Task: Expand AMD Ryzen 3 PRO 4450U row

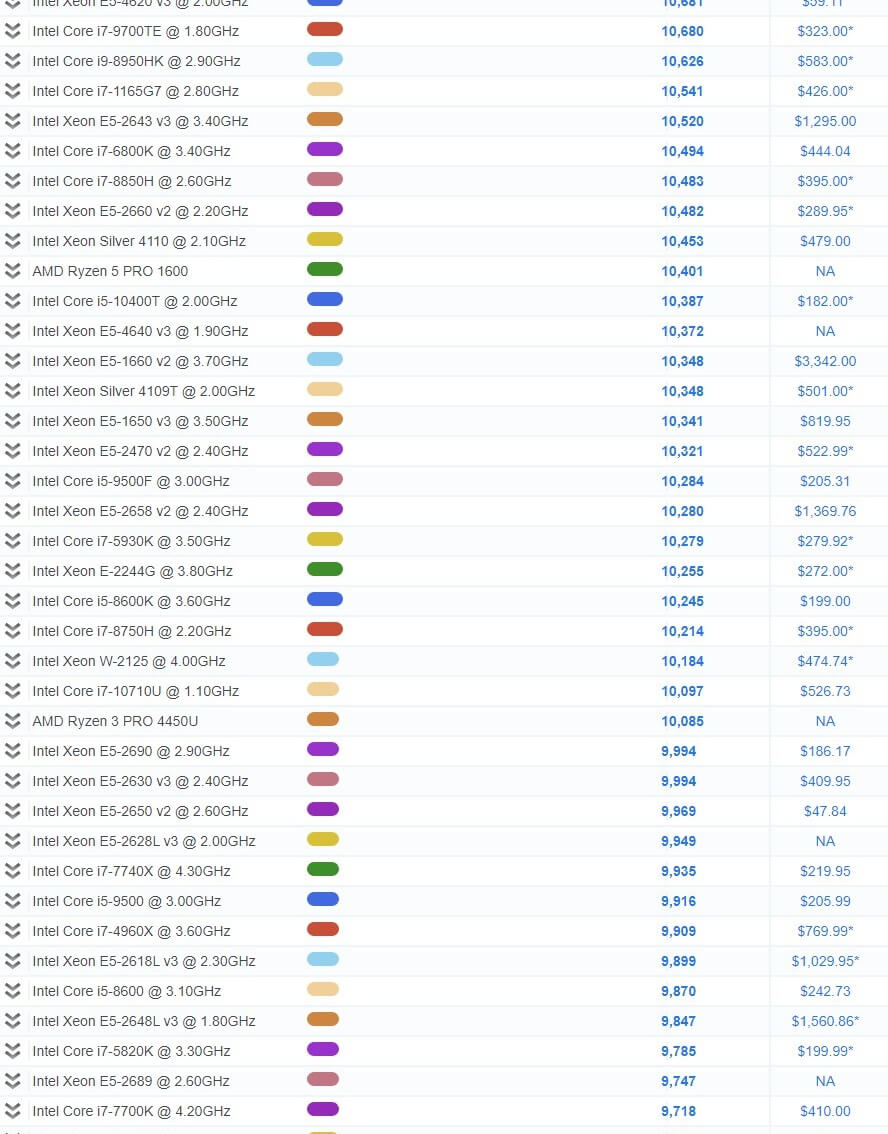Action: 12,721
